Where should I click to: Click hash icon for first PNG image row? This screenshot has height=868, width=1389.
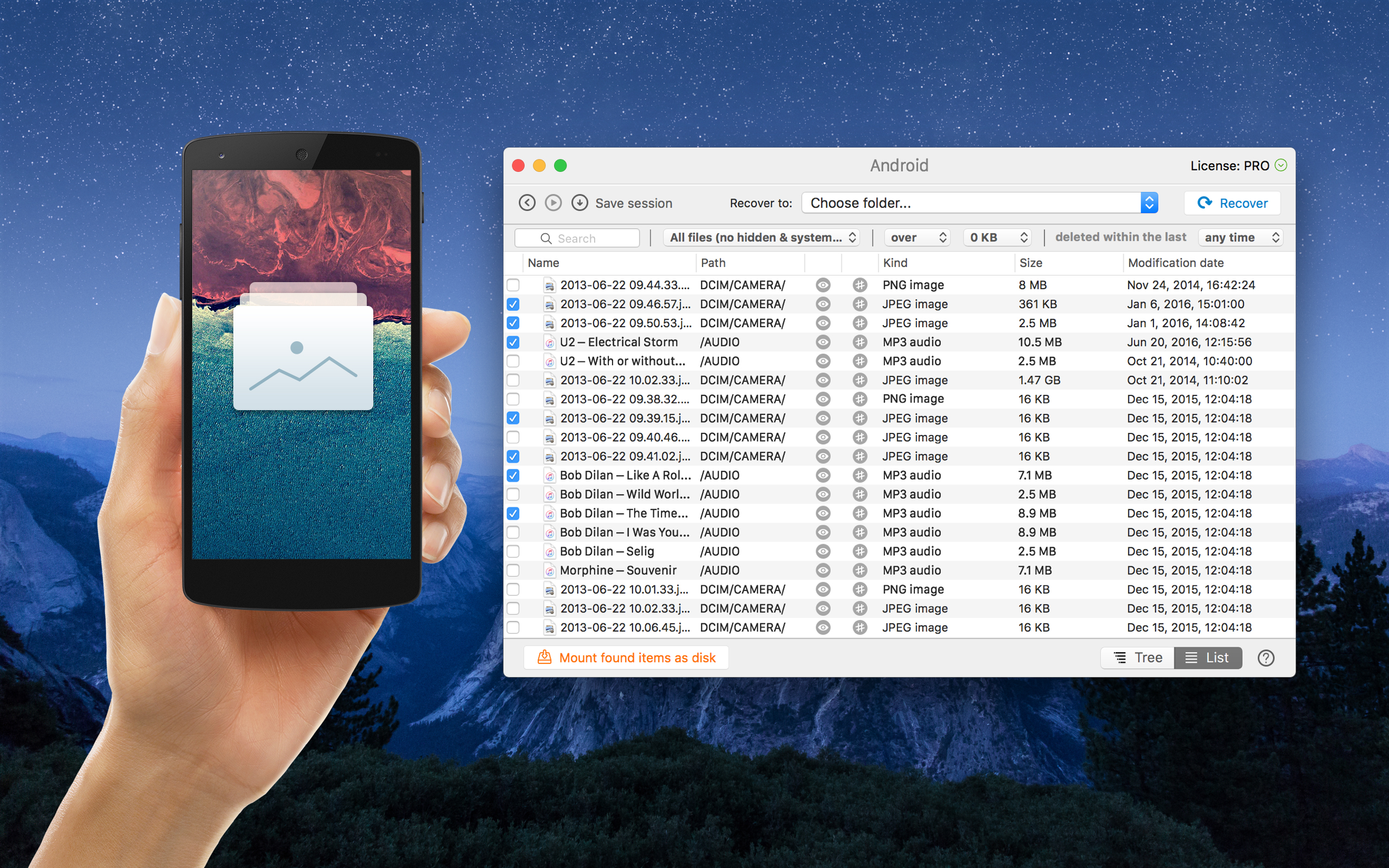pyautogui.click(x=859, y=285)
